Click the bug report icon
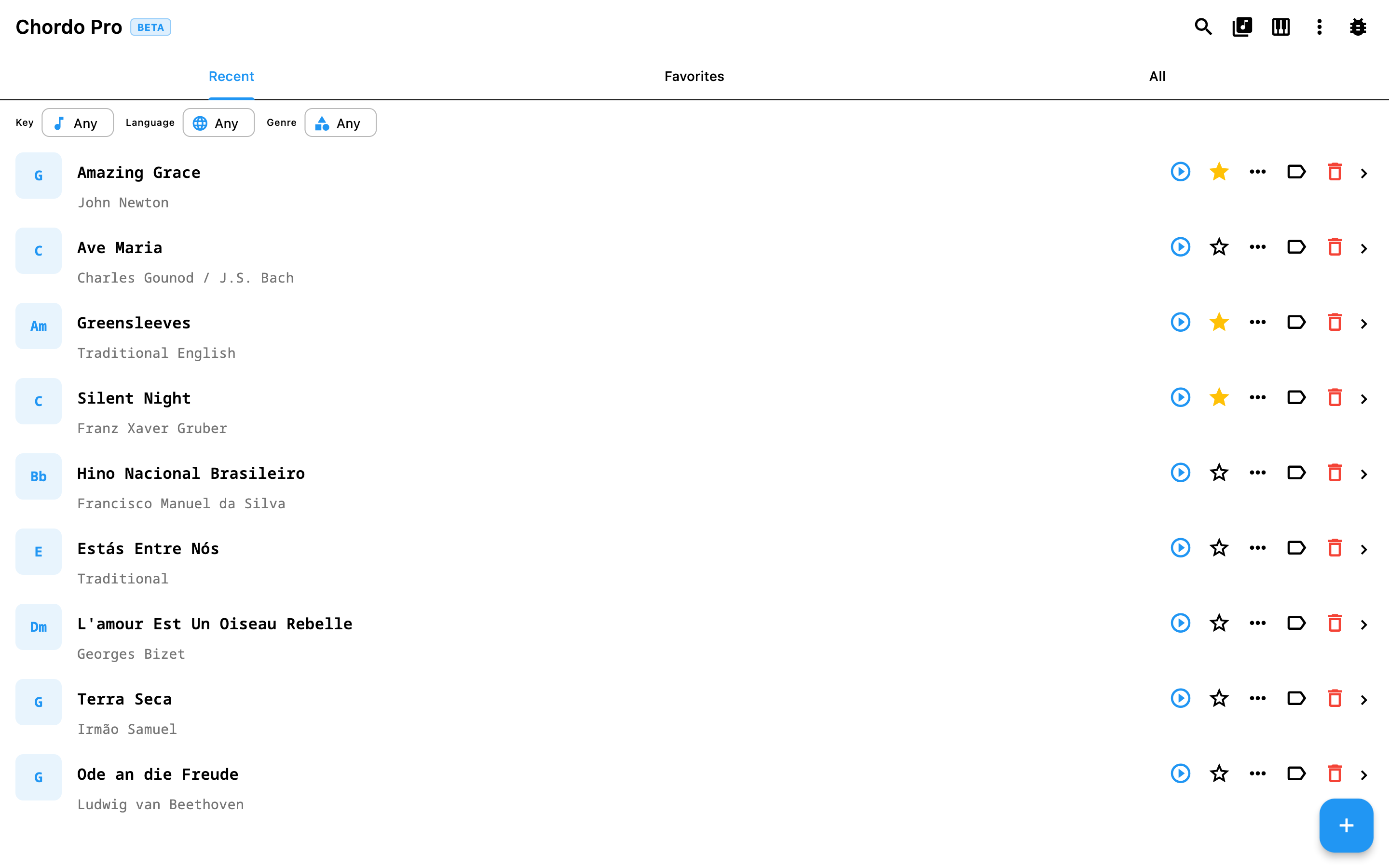Screen dimensions: 1389x868 pyautogui.click(x=1358, y=27)
